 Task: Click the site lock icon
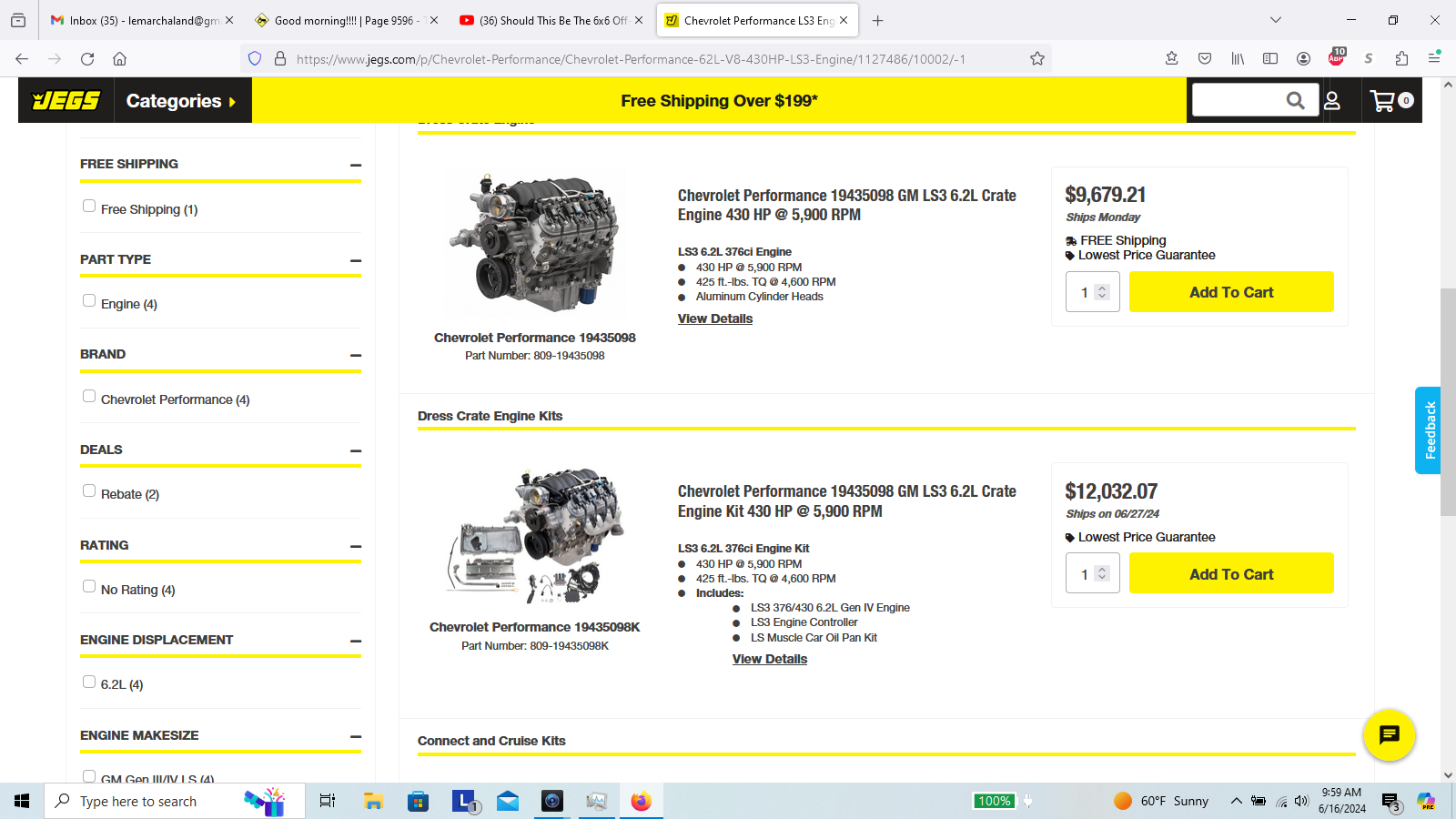tap(280, 58)
